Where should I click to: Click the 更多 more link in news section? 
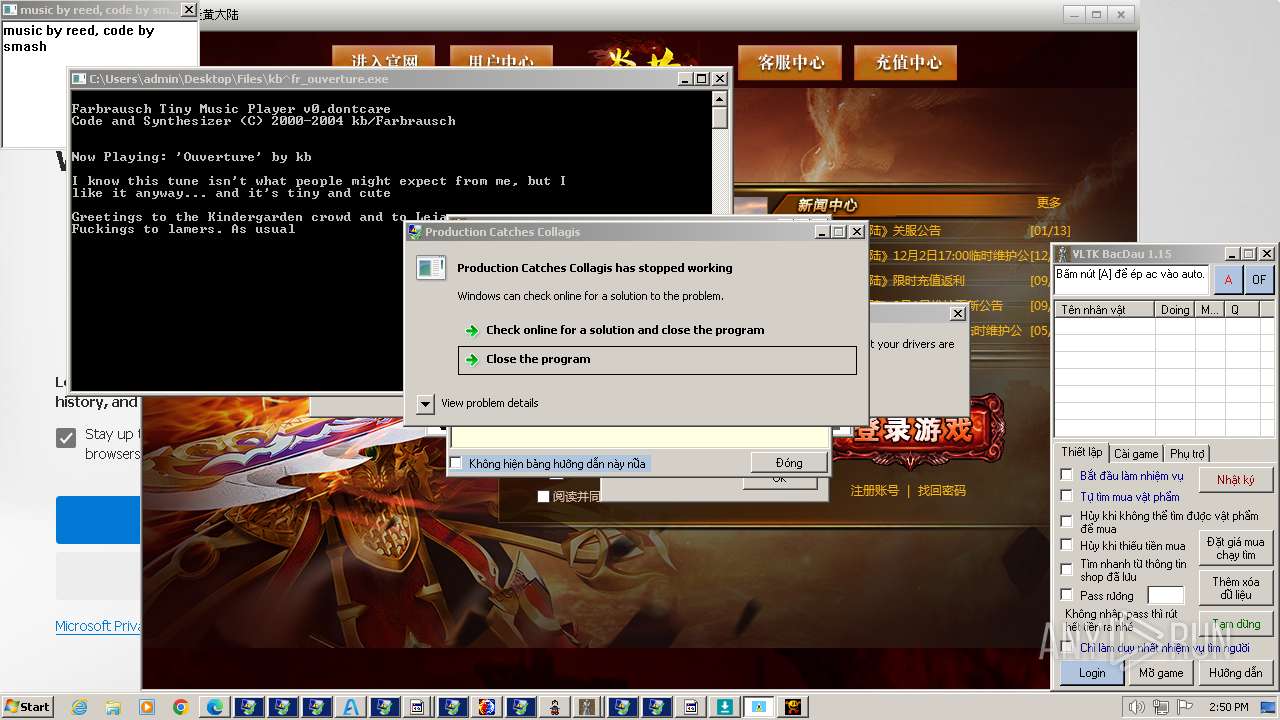tap(1049, 203)
